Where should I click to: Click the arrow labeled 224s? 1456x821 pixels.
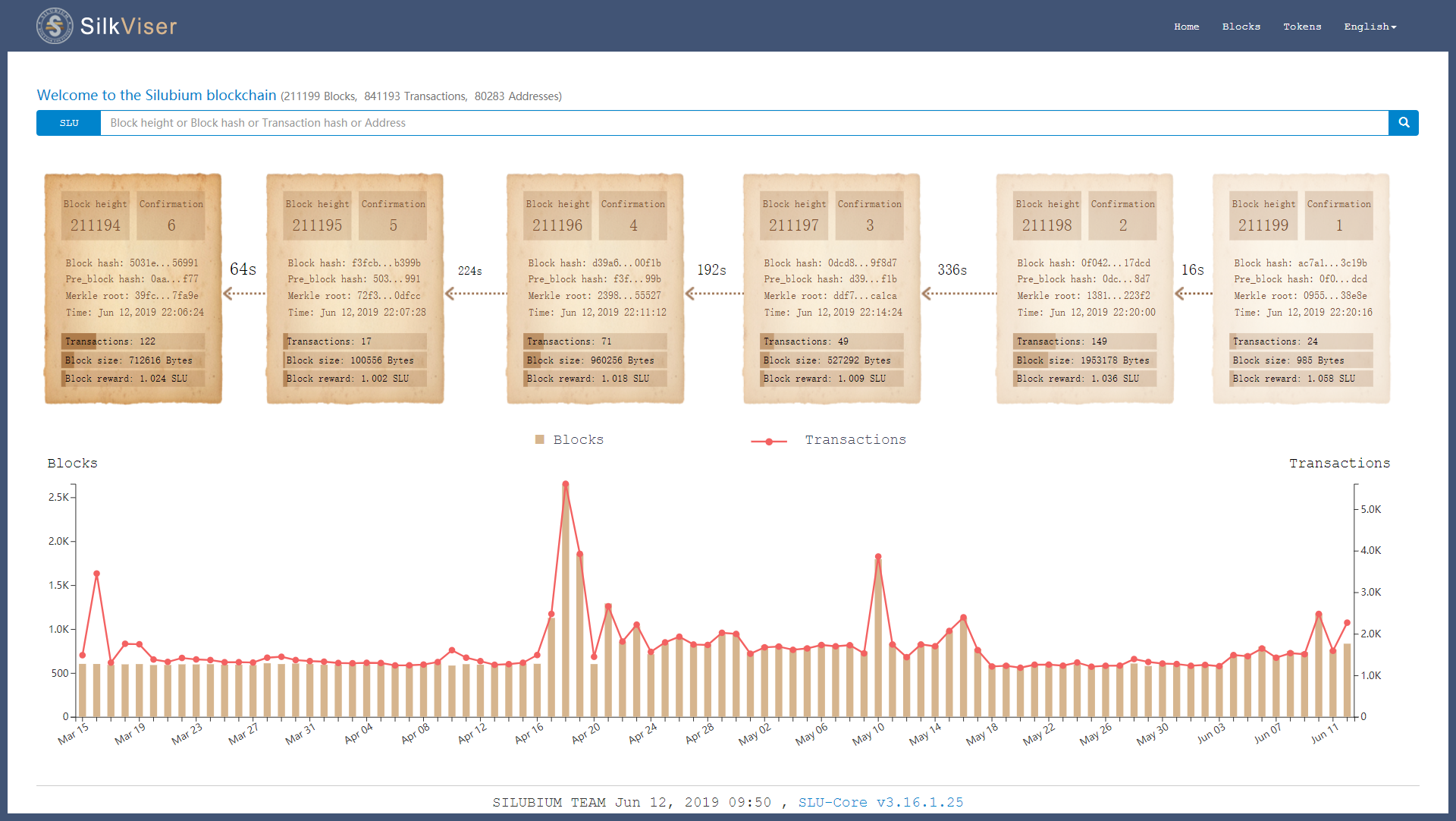point(475,293)
